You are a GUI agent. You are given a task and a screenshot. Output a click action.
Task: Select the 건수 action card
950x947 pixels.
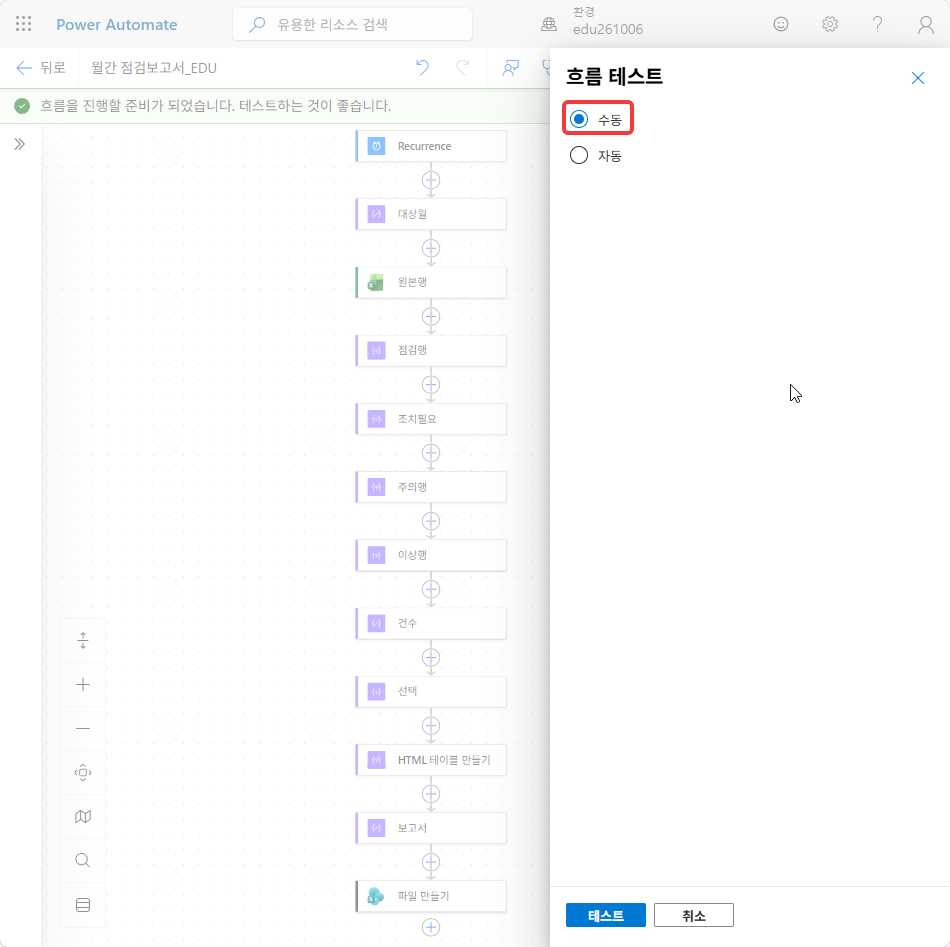[x=431, y=623]
